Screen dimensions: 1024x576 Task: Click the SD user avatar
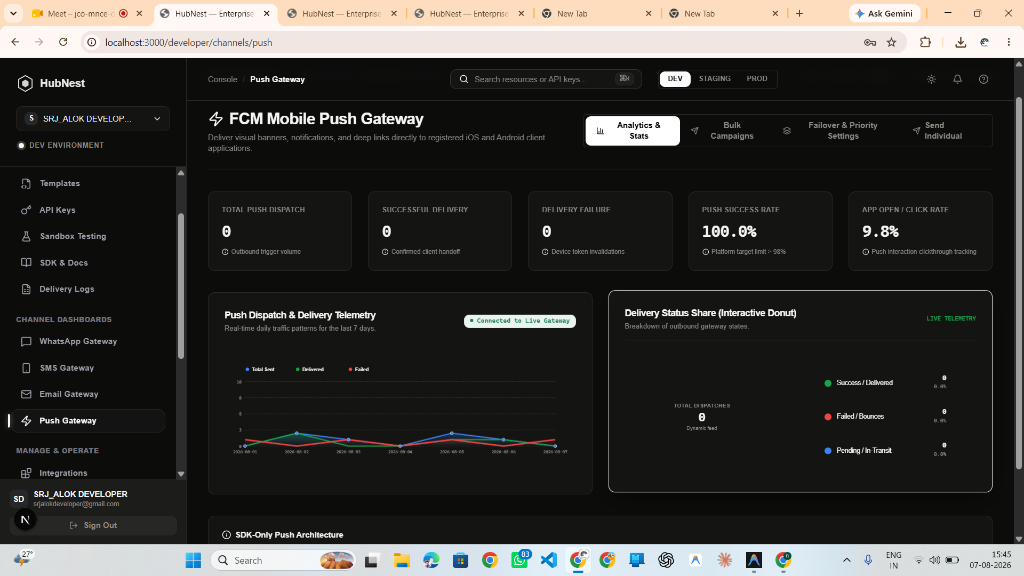pyautogui.click(x=19, y=499)
